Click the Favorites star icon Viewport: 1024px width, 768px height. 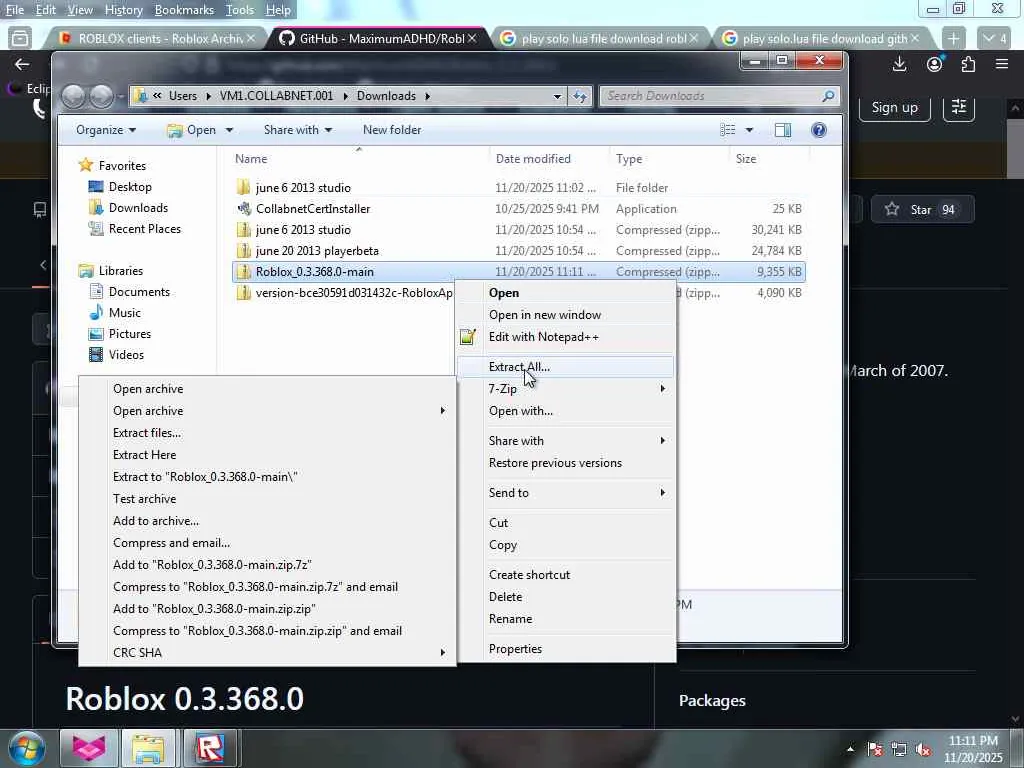point(86,165)
